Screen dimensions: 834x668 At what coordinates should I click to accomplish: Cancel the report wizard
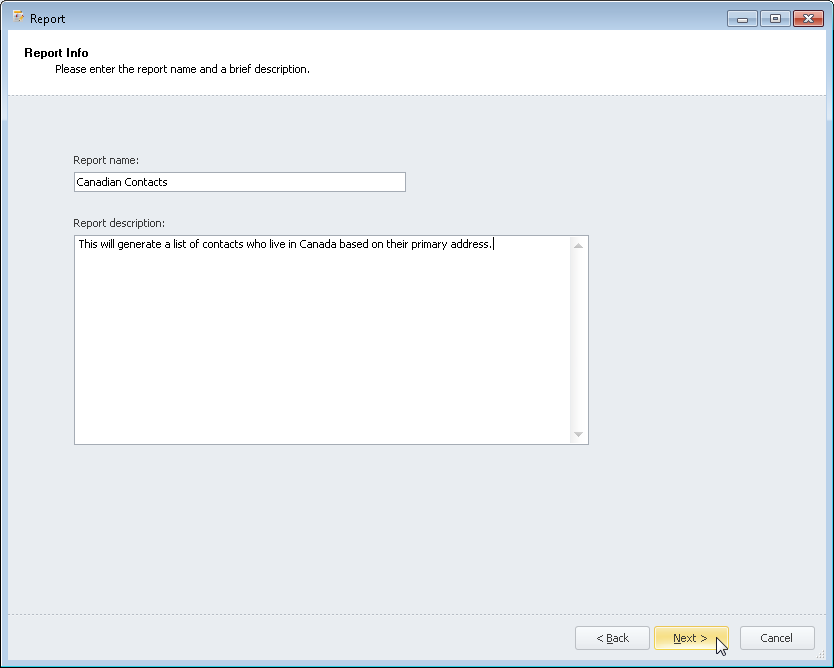776,638
